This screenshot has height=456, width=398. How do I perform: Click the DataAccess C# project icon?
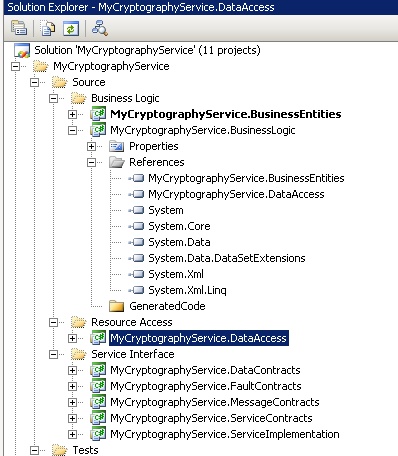tap(98, 338)
